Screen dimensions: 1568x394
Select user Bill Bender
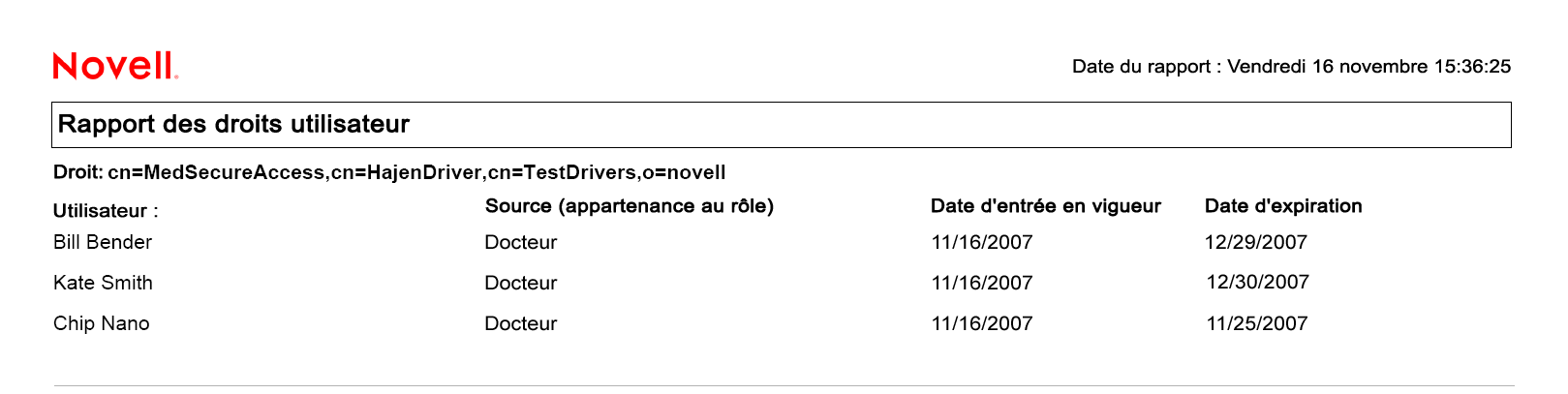click(103, 242)
